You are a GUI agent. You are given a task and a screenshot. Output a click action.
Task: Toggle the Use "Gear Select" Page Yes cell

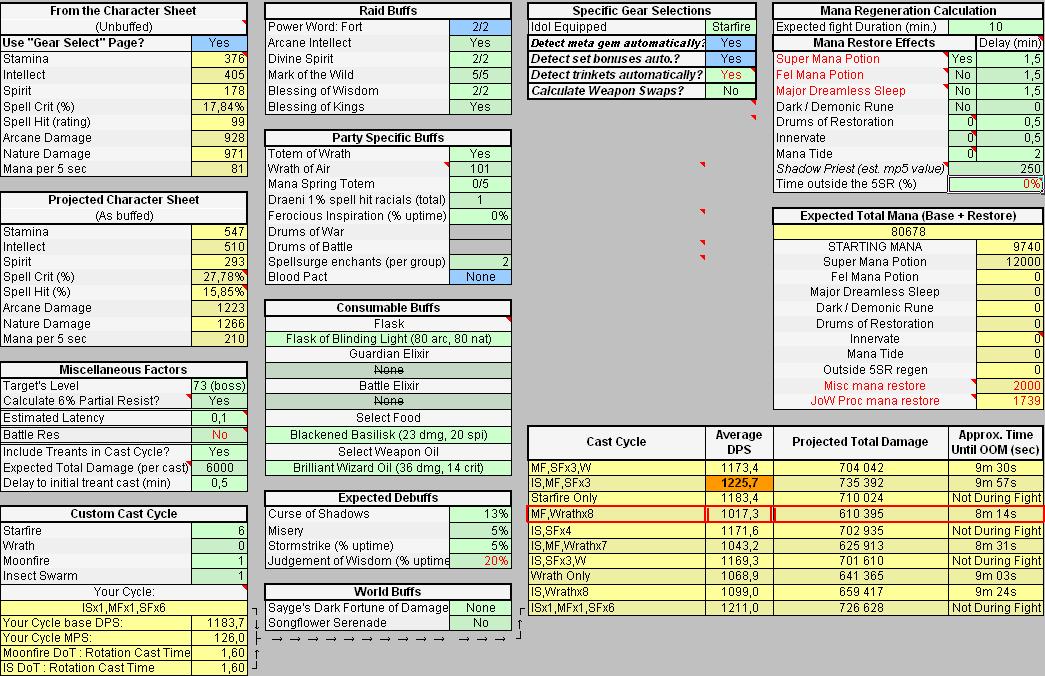tap(219, 43)
